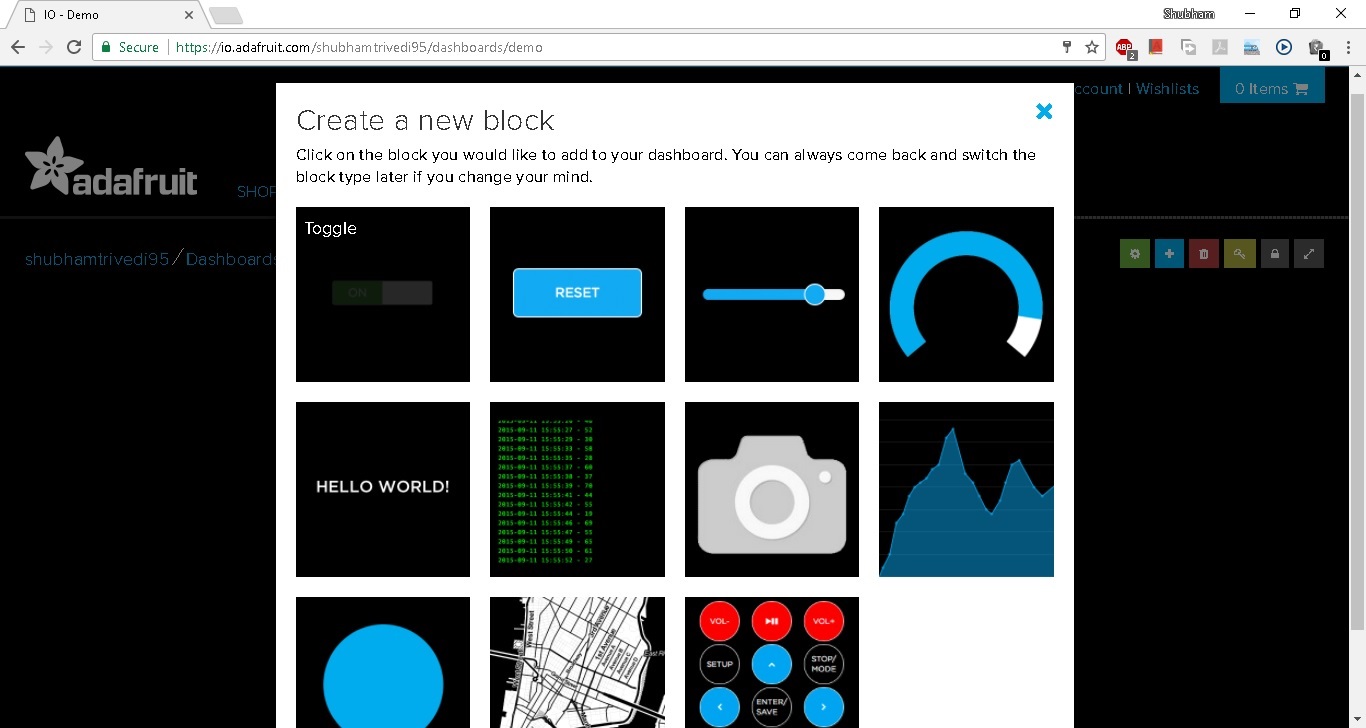Viewport: 1366px width, 728px height.
Task: Select the blue color picker block
Action: click(383, 662)
